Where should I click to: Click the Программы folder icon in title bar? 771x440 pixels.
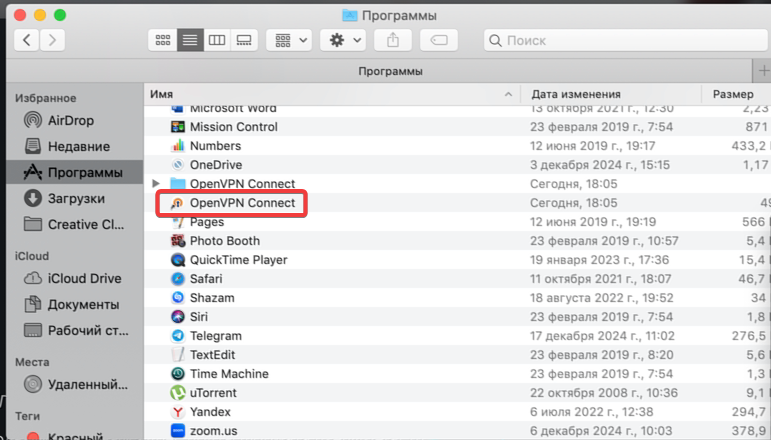pyautogui.click(x=350, y=15)
